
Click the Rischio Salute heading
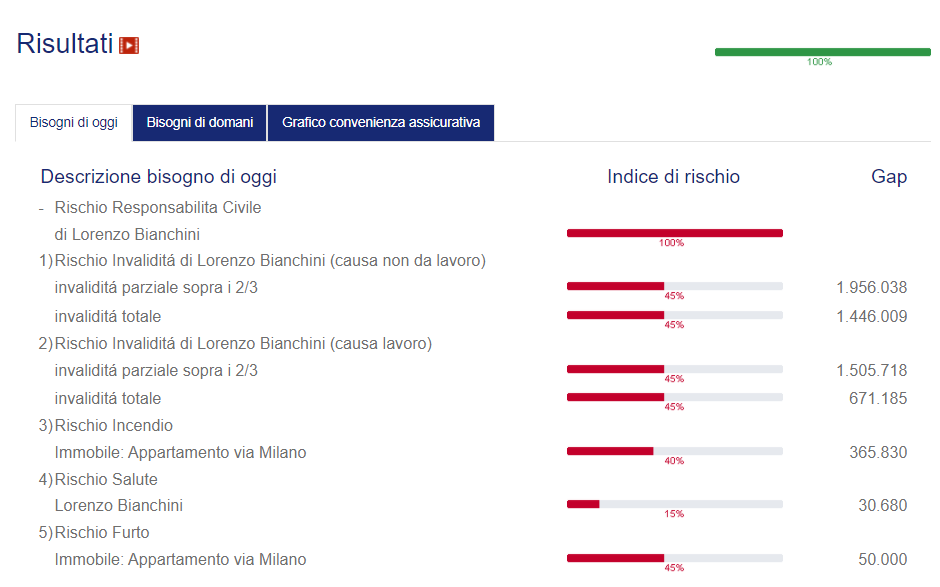click(106, 480)
